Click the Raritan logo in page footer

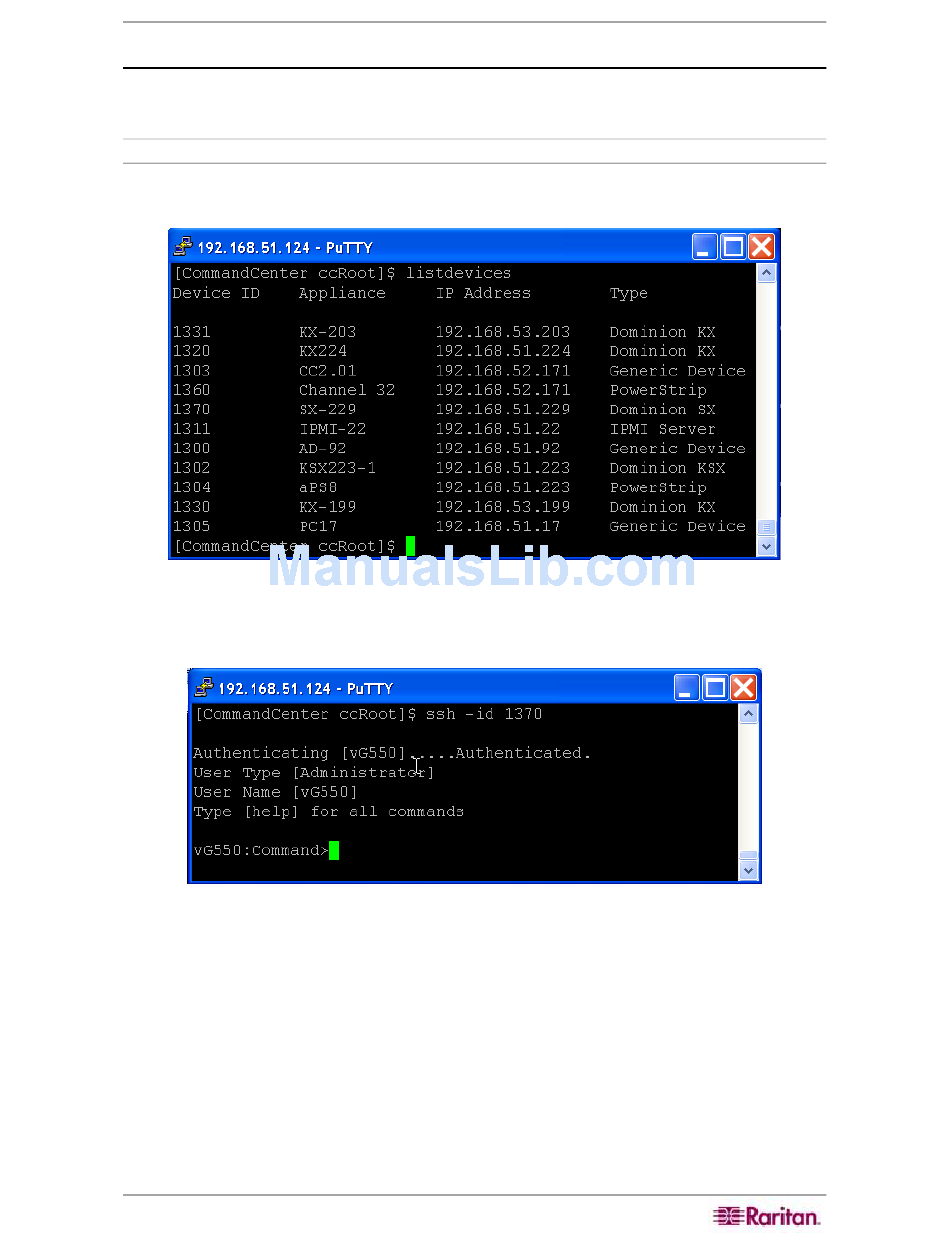[x=766, y=1216]
